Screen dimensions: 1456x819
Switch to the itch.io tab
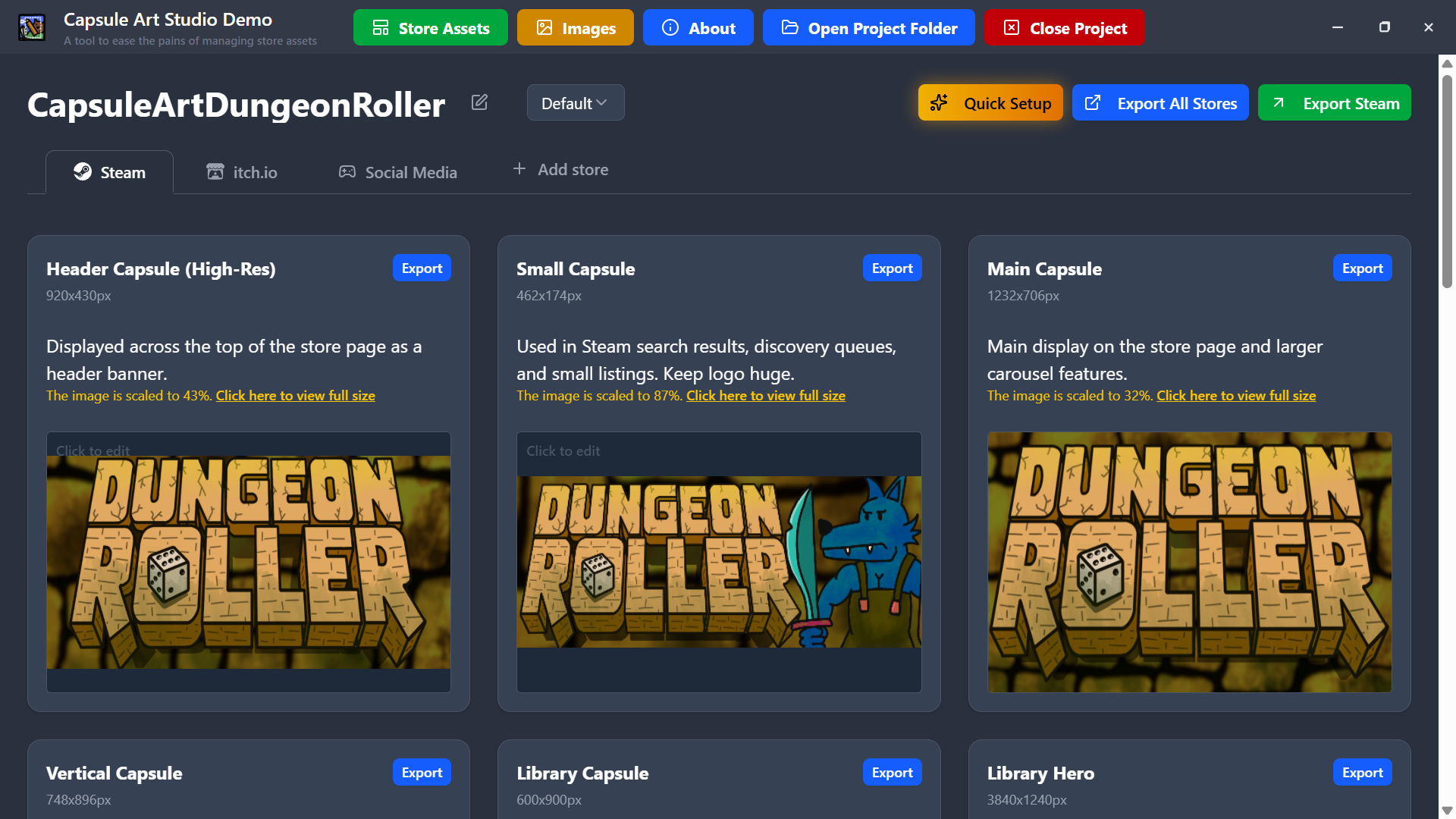(242, 172)
